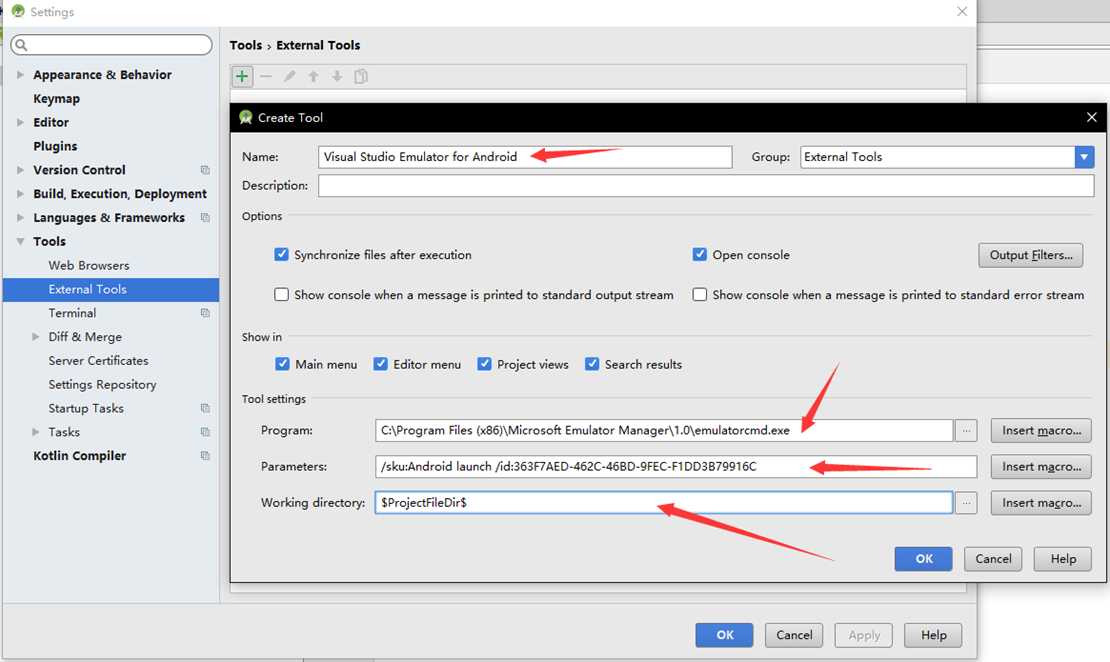Copy tool using the copy toolbar icon
Screen dimensions: 1110x662
click(x=361, y=76)
